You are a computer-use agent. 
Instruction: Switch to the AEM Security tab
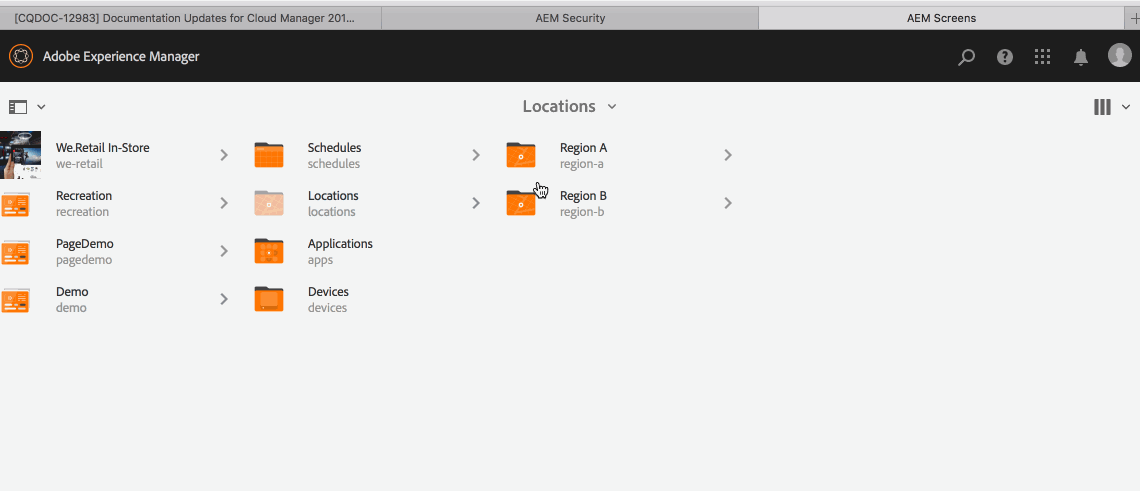tap(569, 18)
